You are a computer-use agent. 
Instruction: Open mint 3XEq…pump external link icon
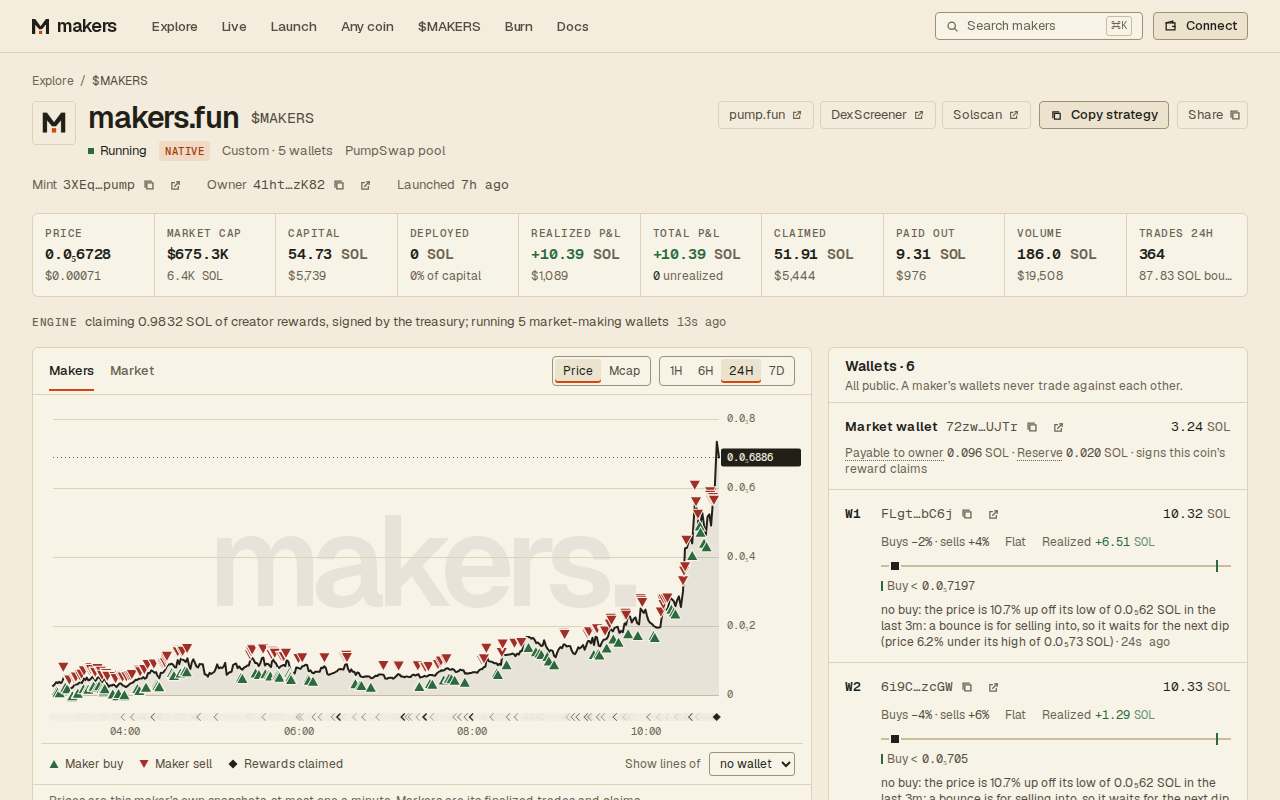[x=175, y=185]
